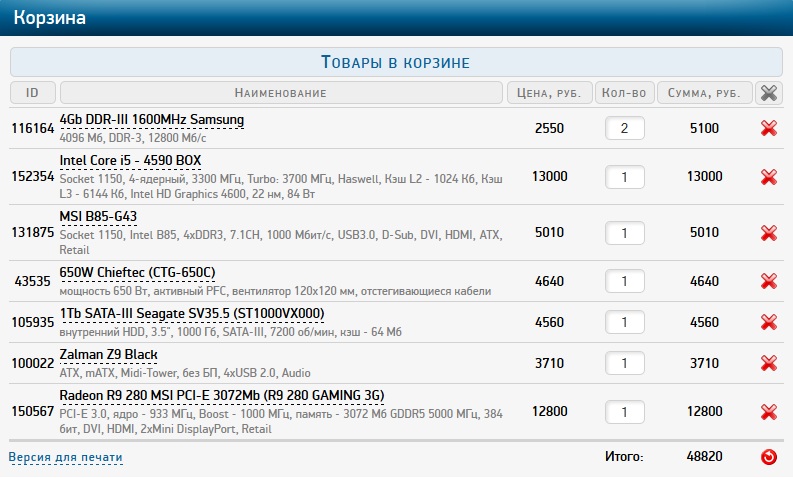The height and width of the screenshot is (478, 793).
Task: Select product ID 116164
Action: (x=33, y=128)
